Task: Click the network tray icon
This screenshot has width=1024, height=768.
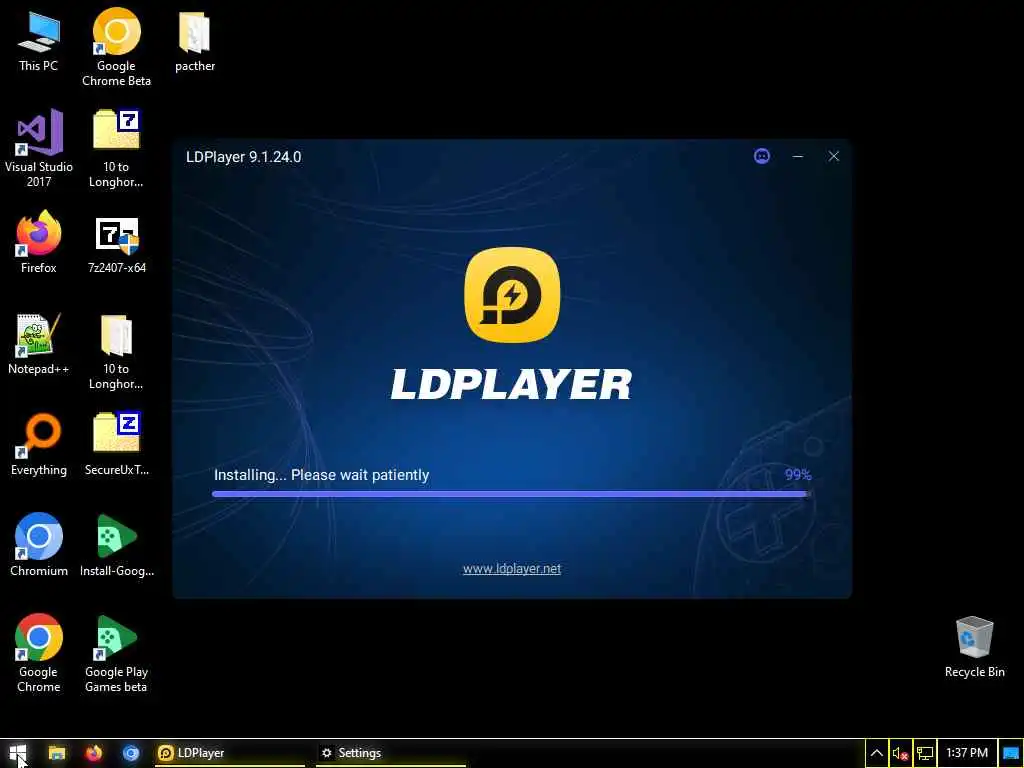Action: pos(924,754)
